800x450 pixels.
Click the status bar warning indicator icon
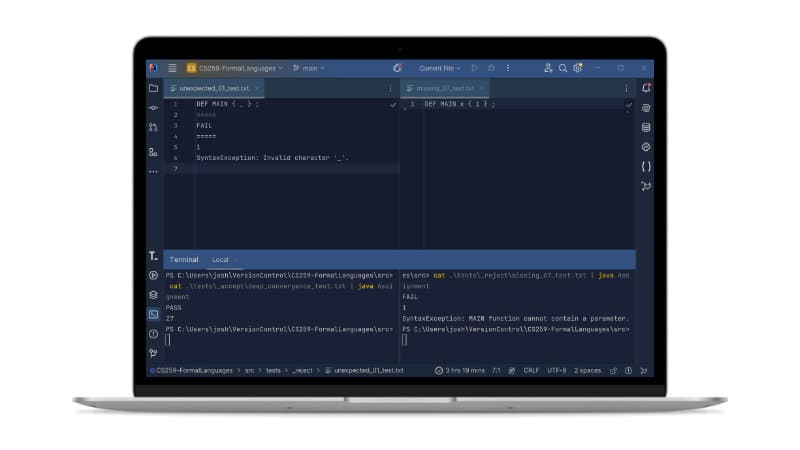coord(629,370)
